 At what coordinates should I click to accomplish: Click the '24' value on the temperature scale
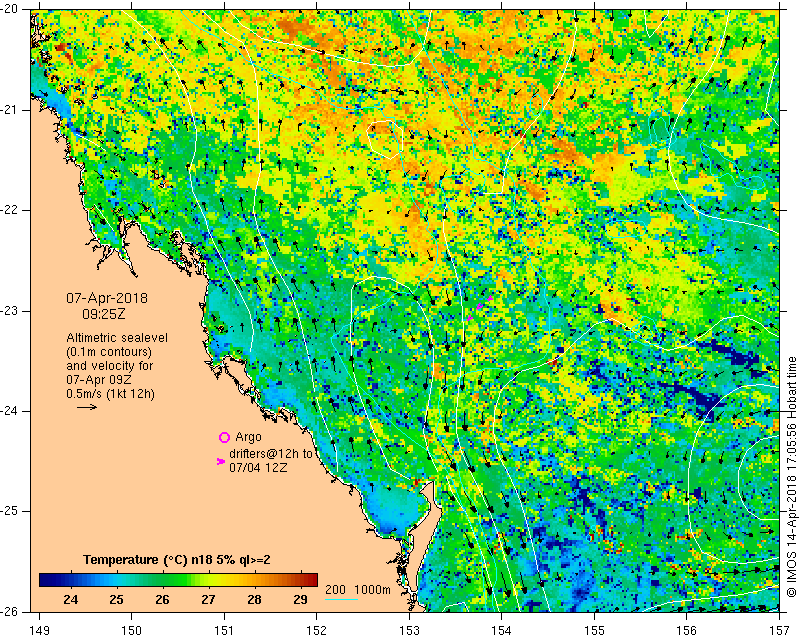pyautogui.click(x=71, y=600)
